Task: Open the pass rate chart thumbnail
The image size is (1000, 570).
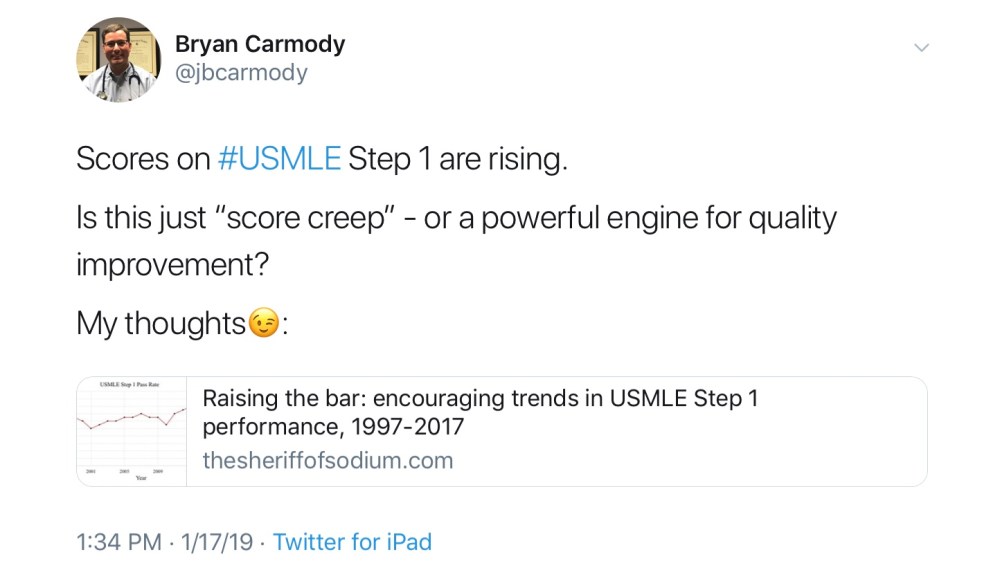Action: pyautogui.click(x=132, y=431)
